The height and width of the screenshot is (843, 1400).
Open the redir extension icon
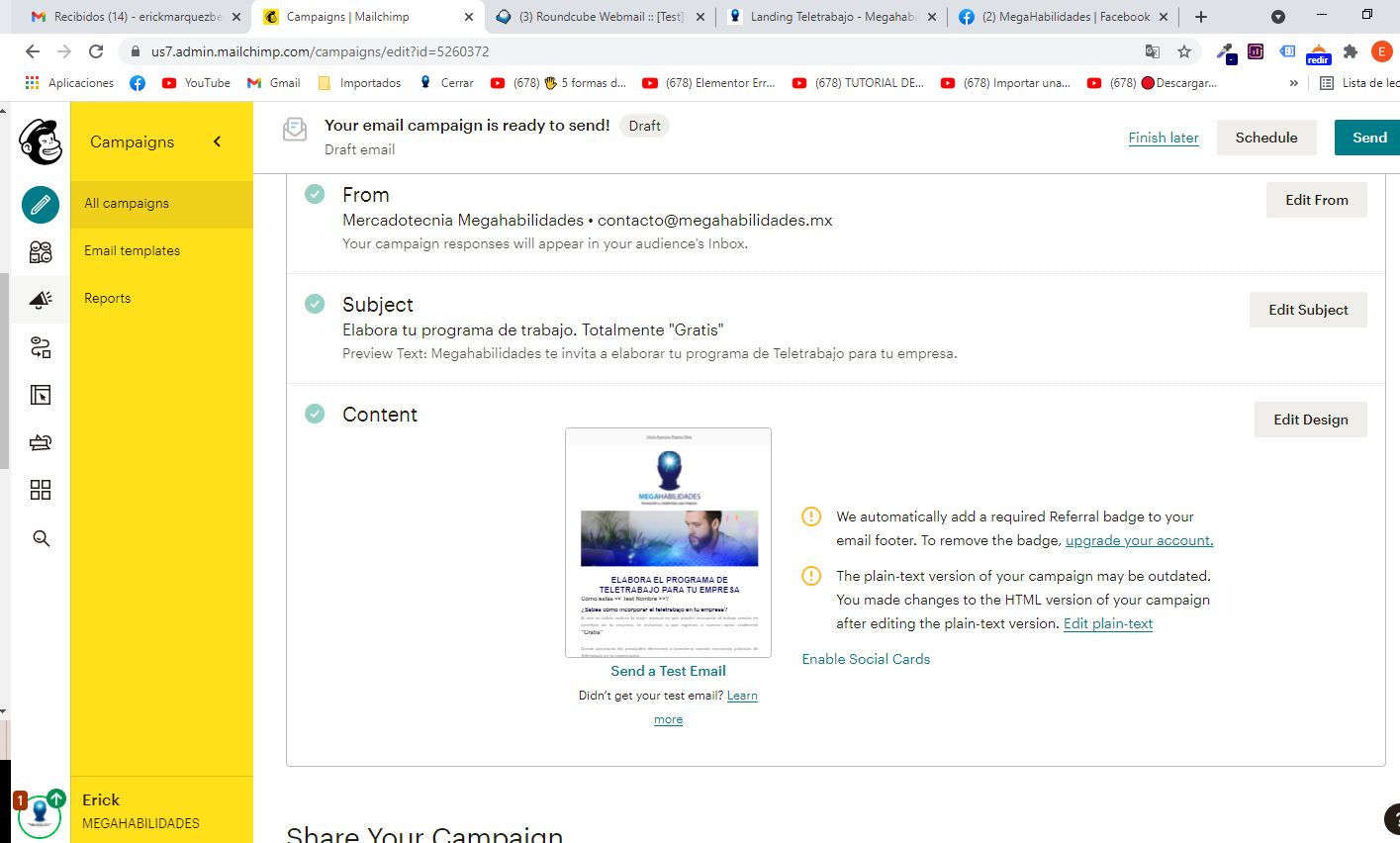coord(1318,52)
